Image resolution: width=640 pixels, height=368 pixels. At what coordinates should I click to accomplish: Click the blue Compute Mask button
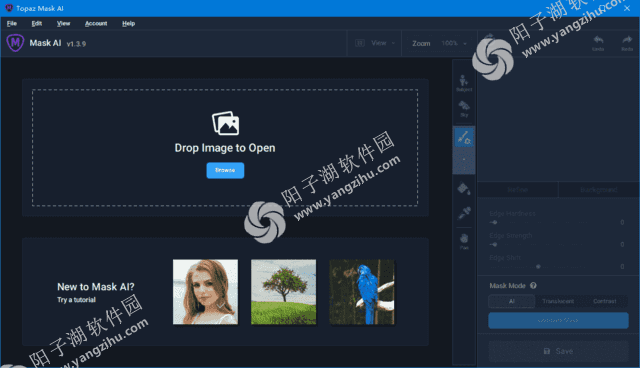pos(558,321)
